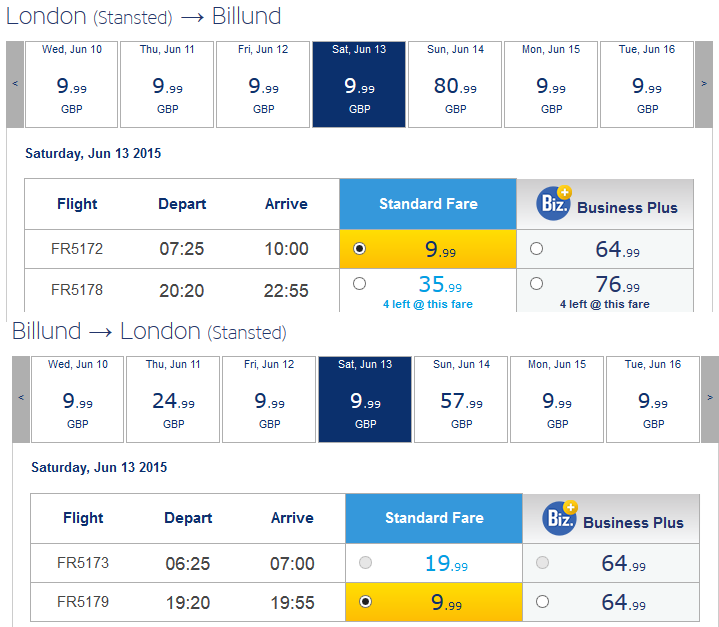The width and height of the screenshot is (719, 627).
Task: Click outbound Standard Fare column header
Action: (428, 204)
